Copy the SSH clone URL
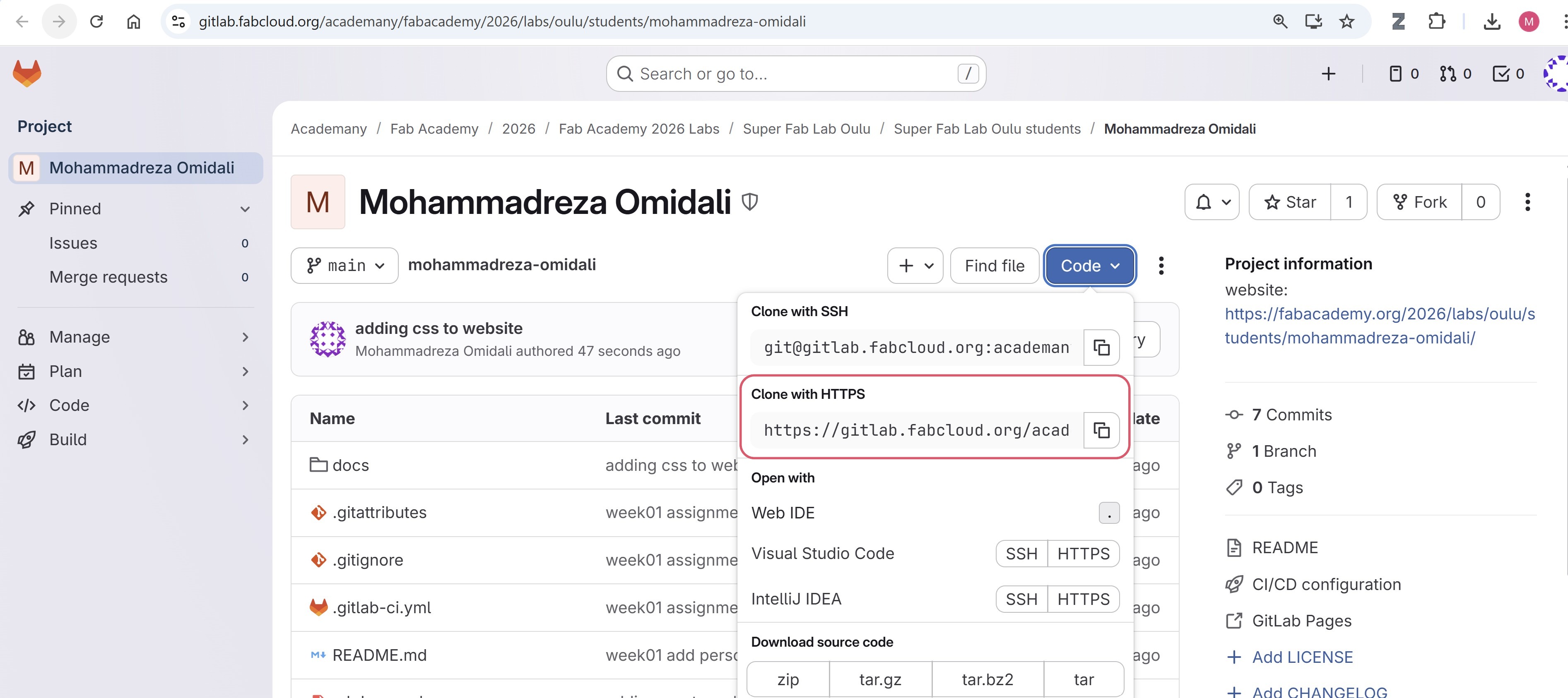The height and width of the screenshot is (698, 1568). 1101,348
